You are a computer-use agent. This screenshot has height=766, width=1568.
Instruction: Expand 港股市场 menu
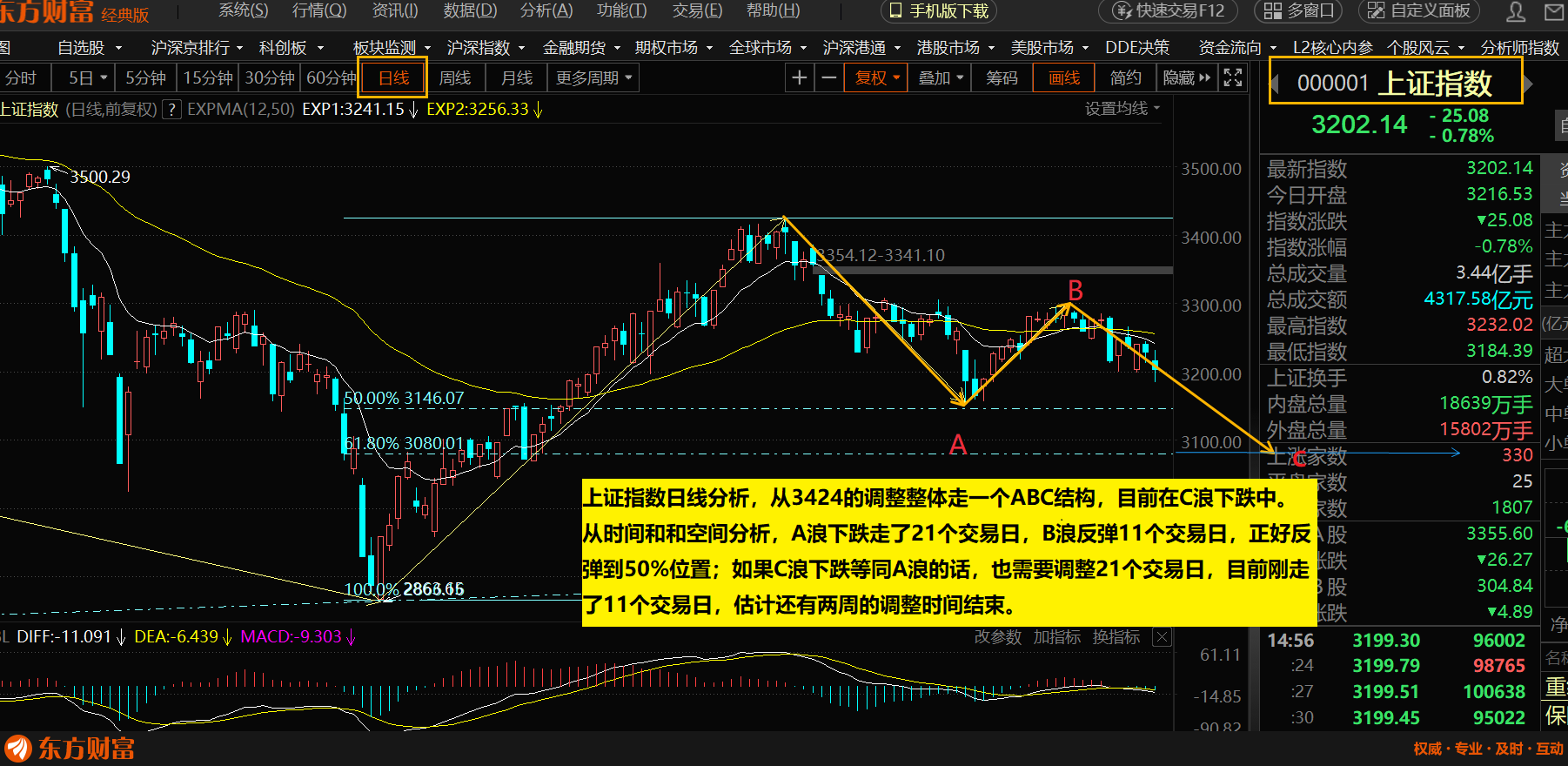[955, 48]
